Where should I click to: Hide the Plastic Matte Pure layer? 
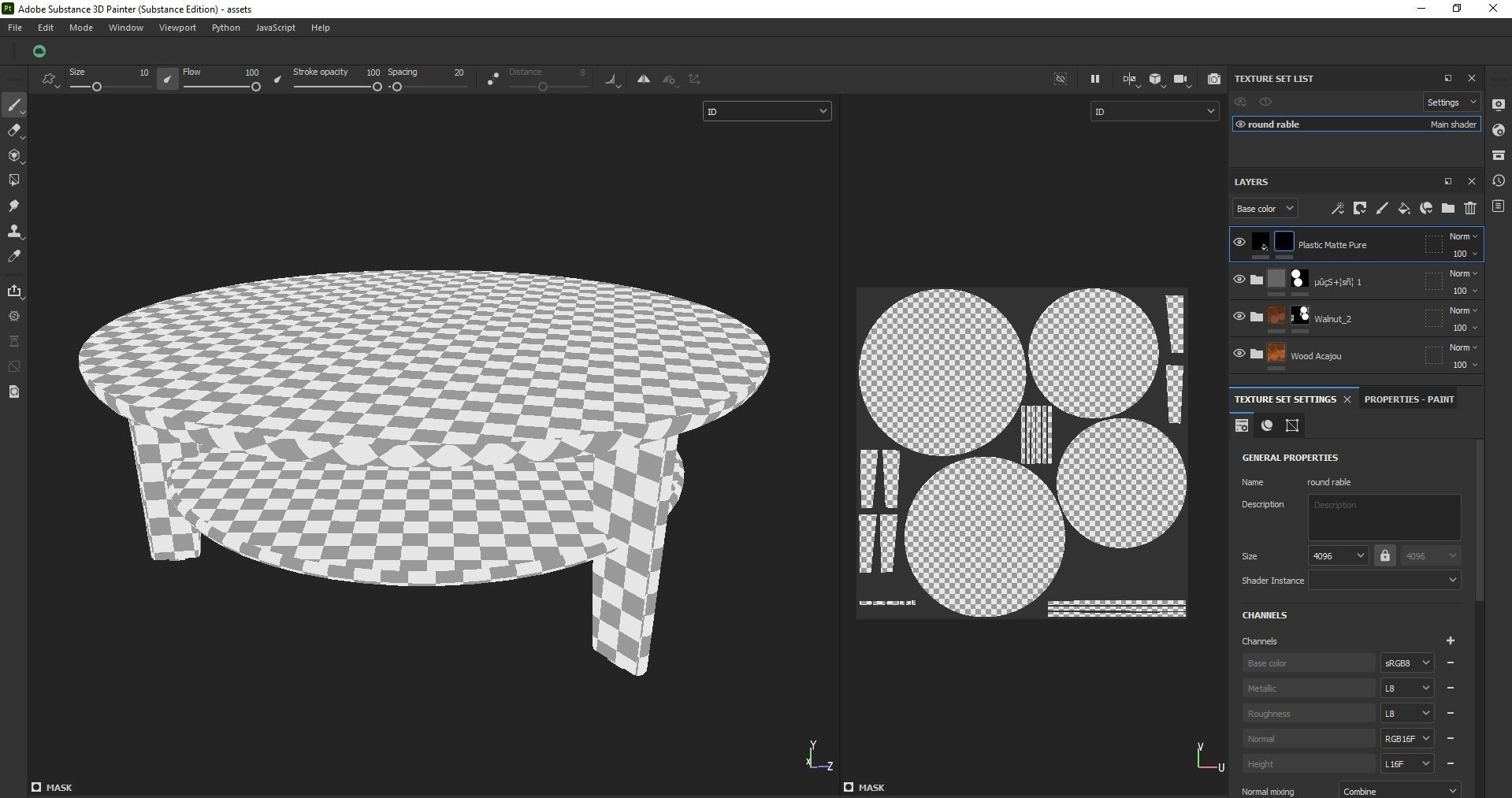point(1239,243)
